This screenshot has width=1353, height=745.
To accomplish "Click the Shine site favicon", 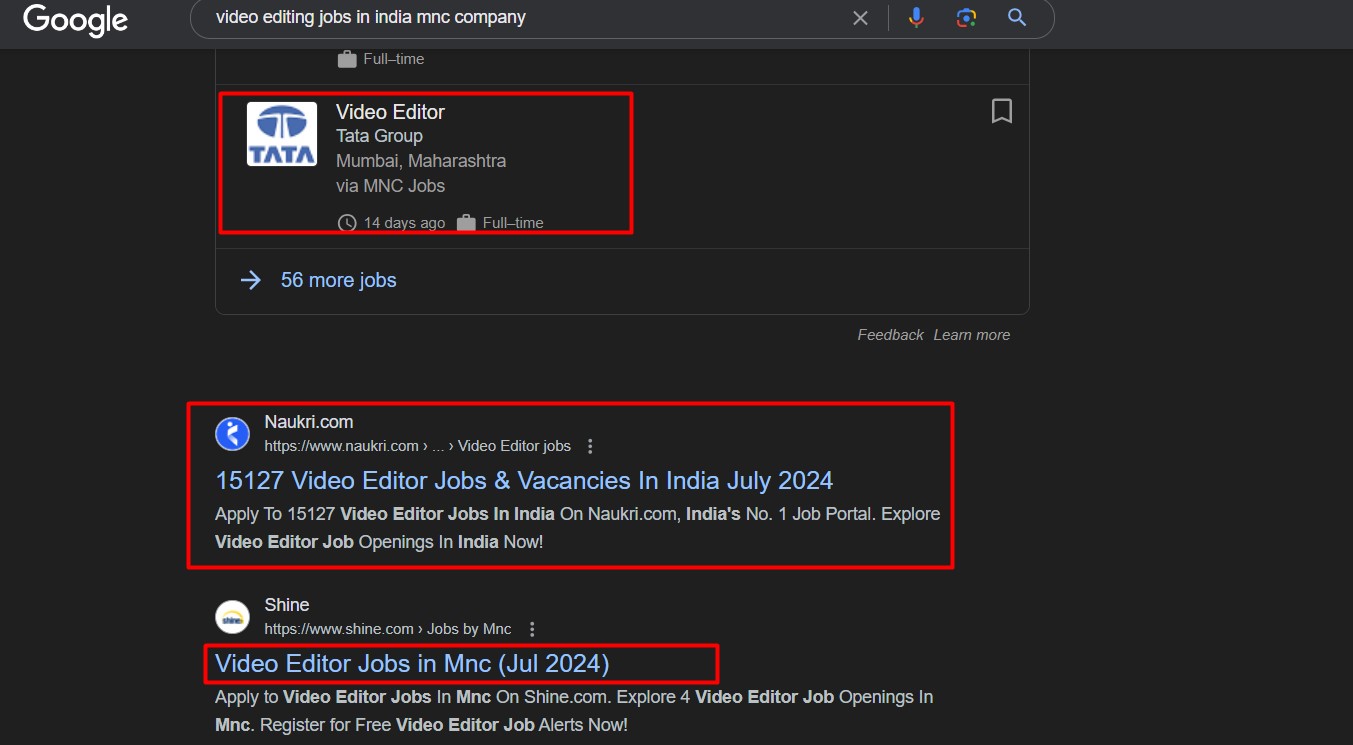I will [232, 616].
